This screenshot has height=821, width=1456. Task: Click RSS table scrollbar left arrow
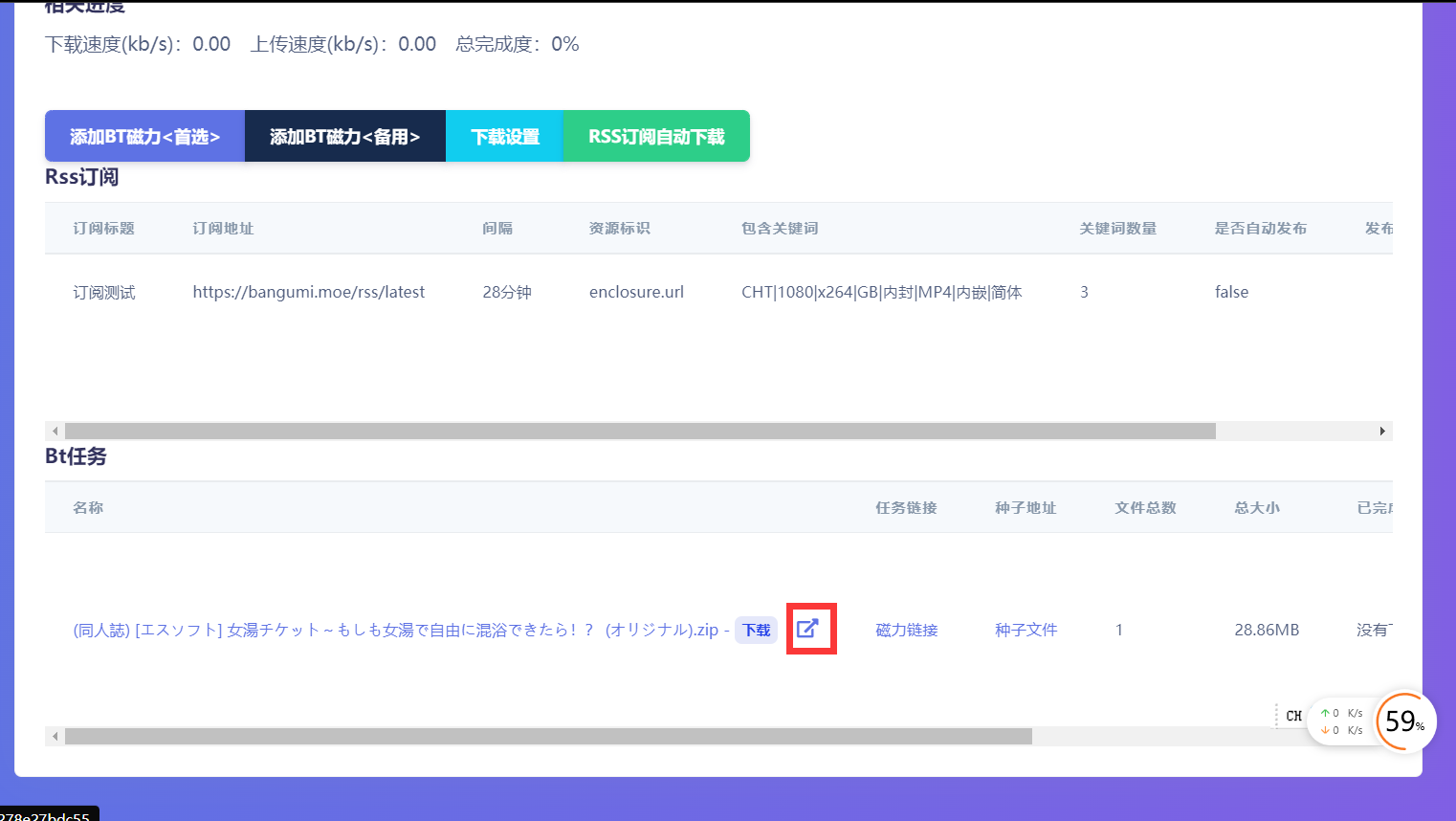pos(55,432)
